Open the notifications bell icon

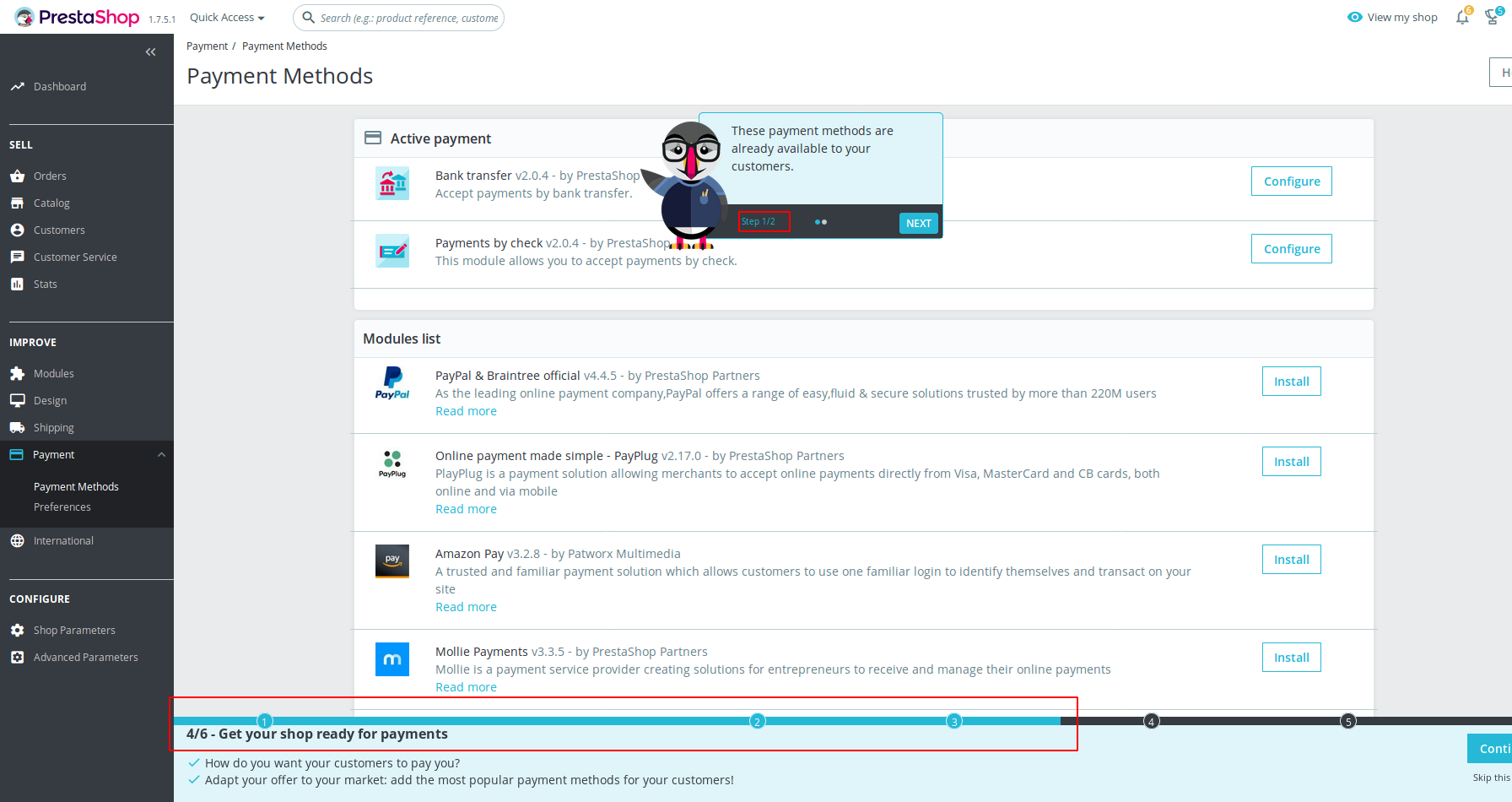pyautogui.click(x=1462, y=17)
